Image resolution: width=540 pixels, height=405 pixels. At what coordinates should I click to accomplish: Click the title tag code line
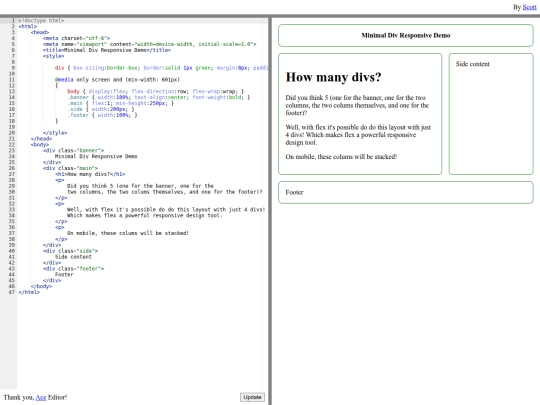pyautogui.click(x=107, y=50)
